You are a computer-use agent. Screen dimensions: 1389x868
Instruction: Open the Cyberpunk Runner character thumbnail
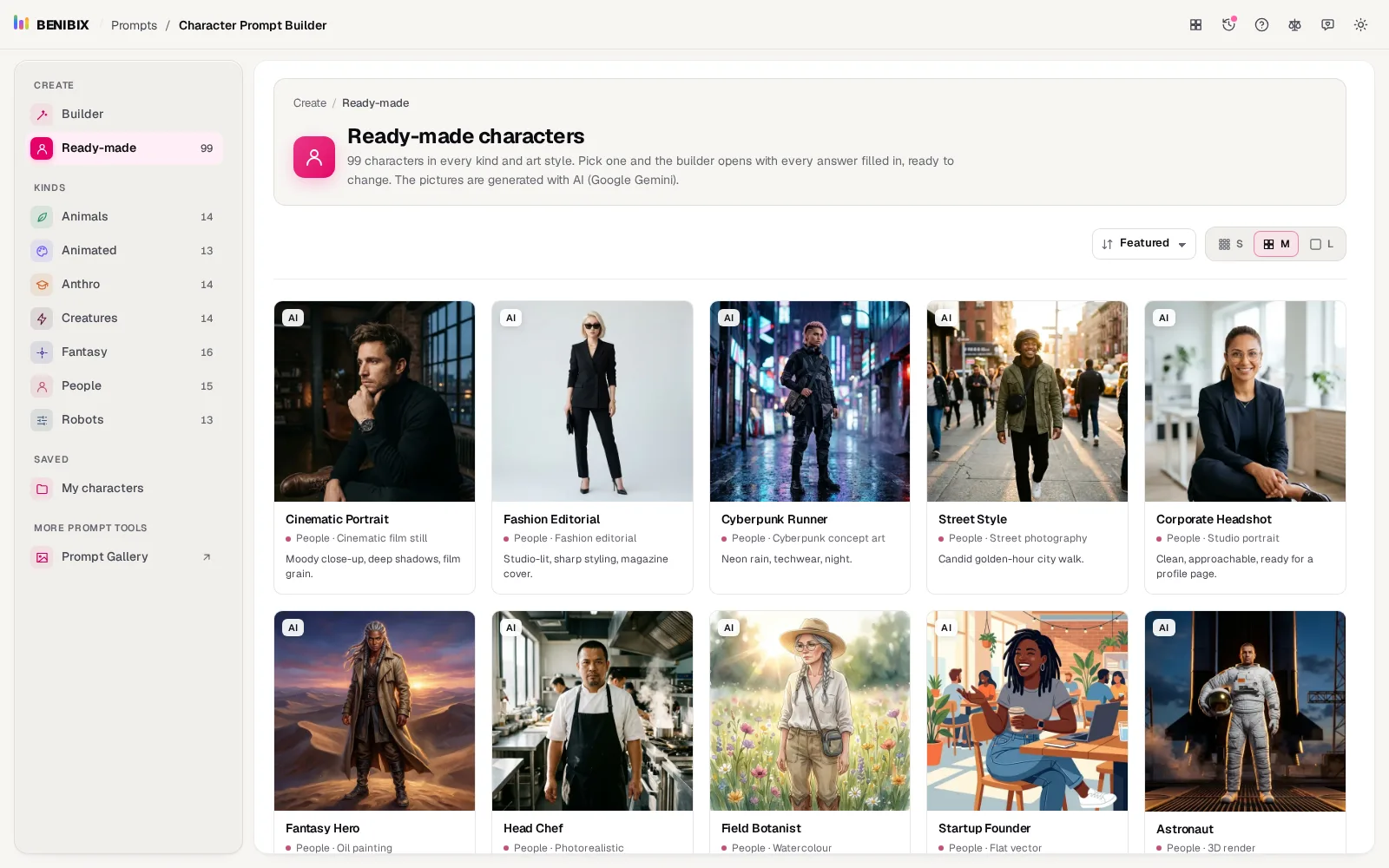tap(810, 401)
